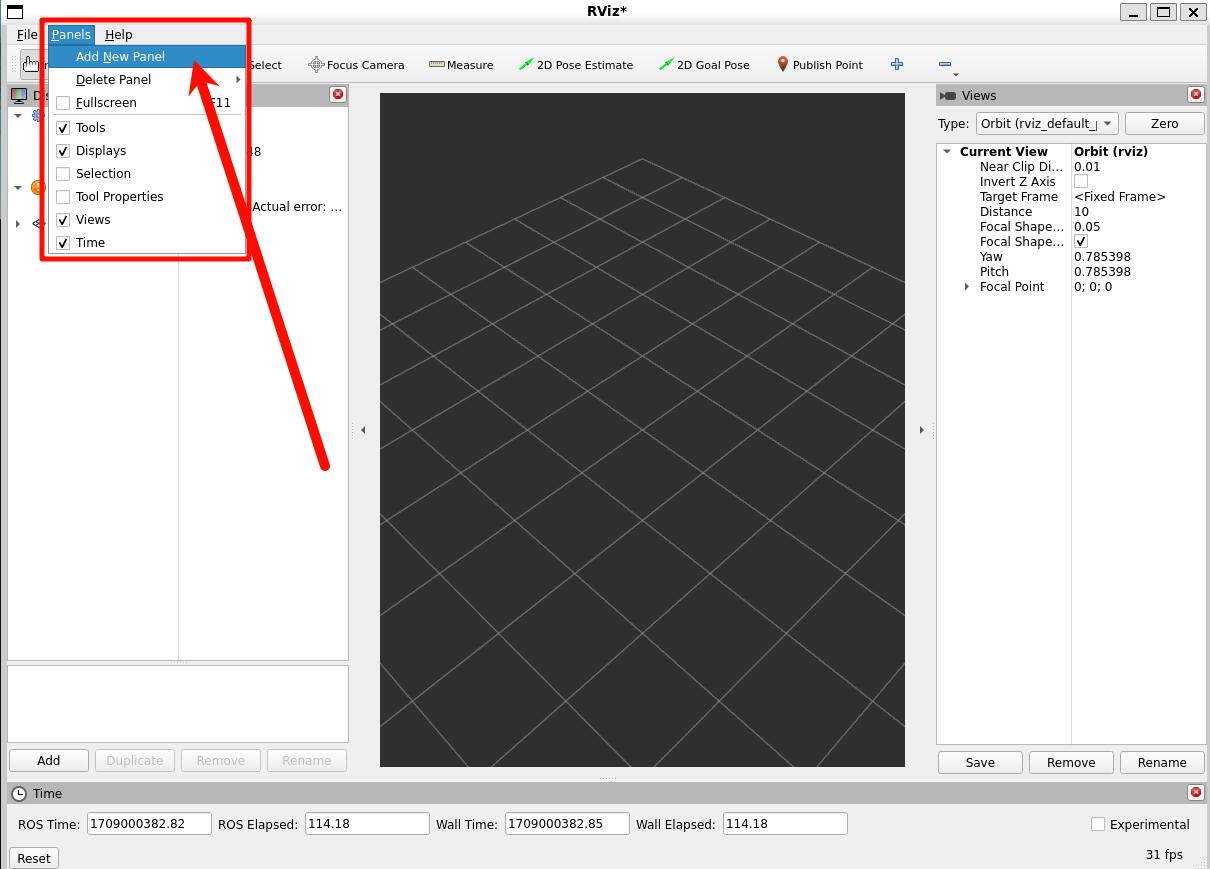This screenshot has width=1210, height=869.
Task: Check the Tool Properties panel option
Action: pos(63,197)
